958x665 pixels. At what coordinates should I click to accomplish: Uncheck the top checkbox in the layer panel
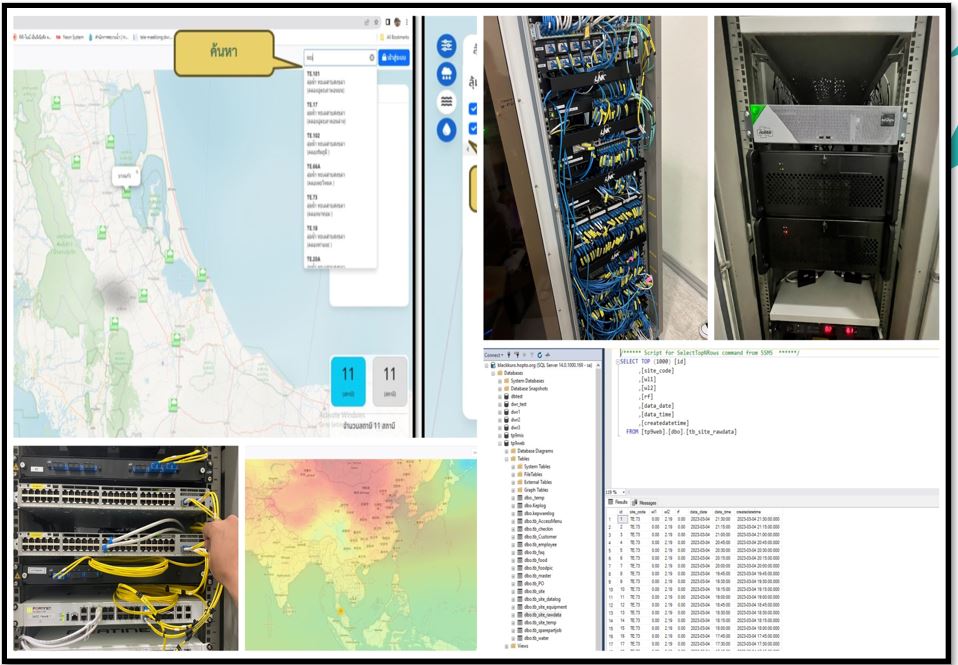472,109
